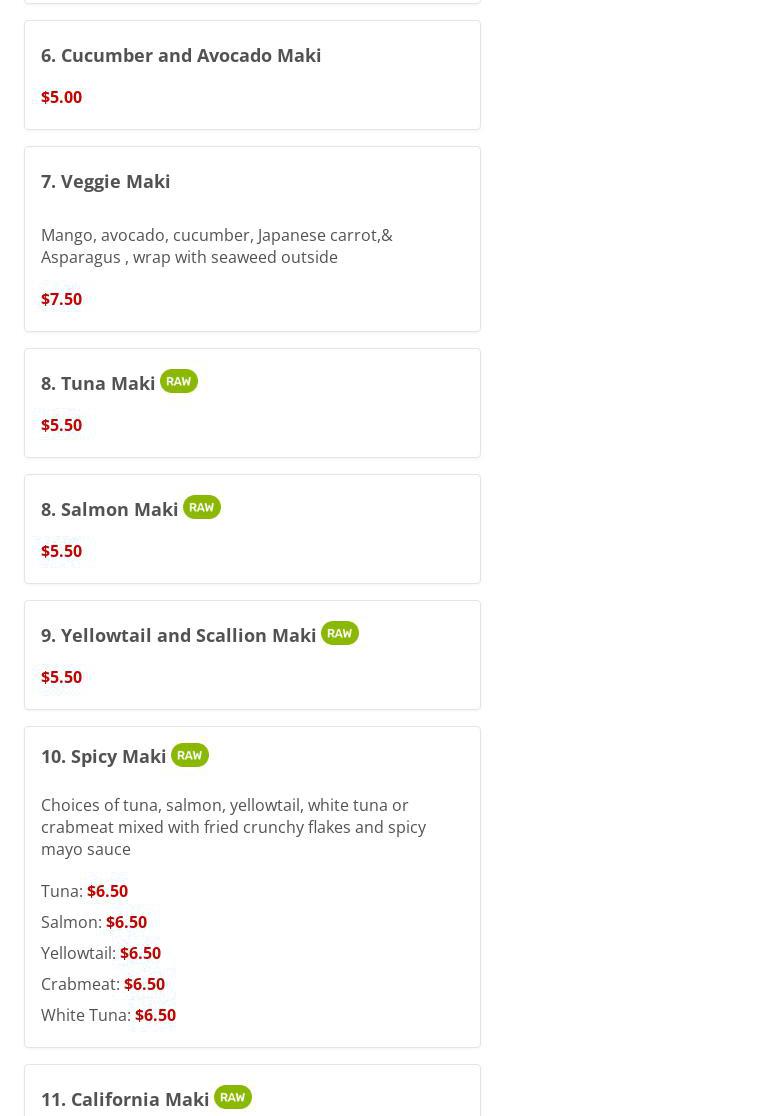Click the RAW badge beside Tuna Maki
The width and height of the screenshot is (770, 1116).
pyautogui.click(x=178, y=381)
